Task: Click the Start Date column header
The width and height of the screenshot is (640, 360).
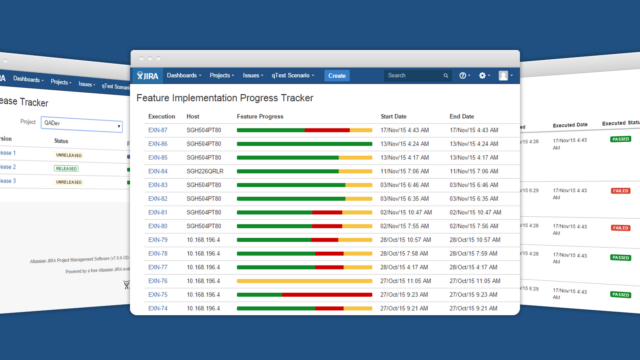Action: (393, 116)
